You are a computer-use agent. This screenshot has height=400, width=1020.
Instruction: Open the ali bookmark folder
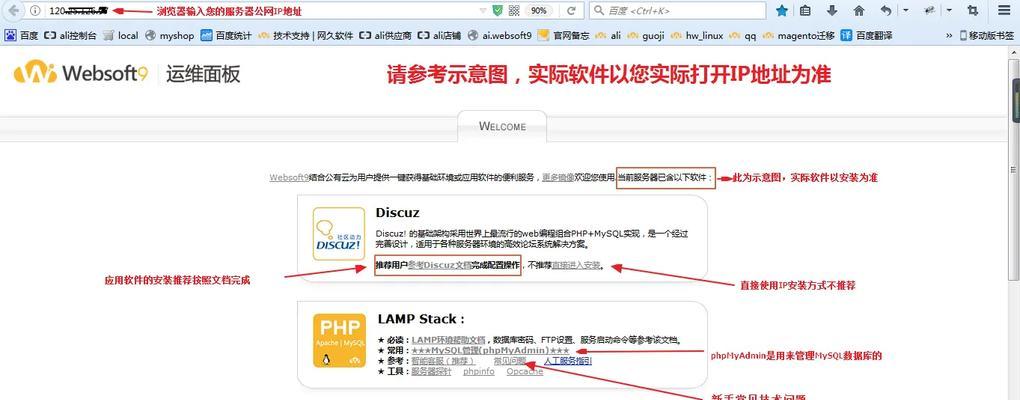tap(608, 36)
